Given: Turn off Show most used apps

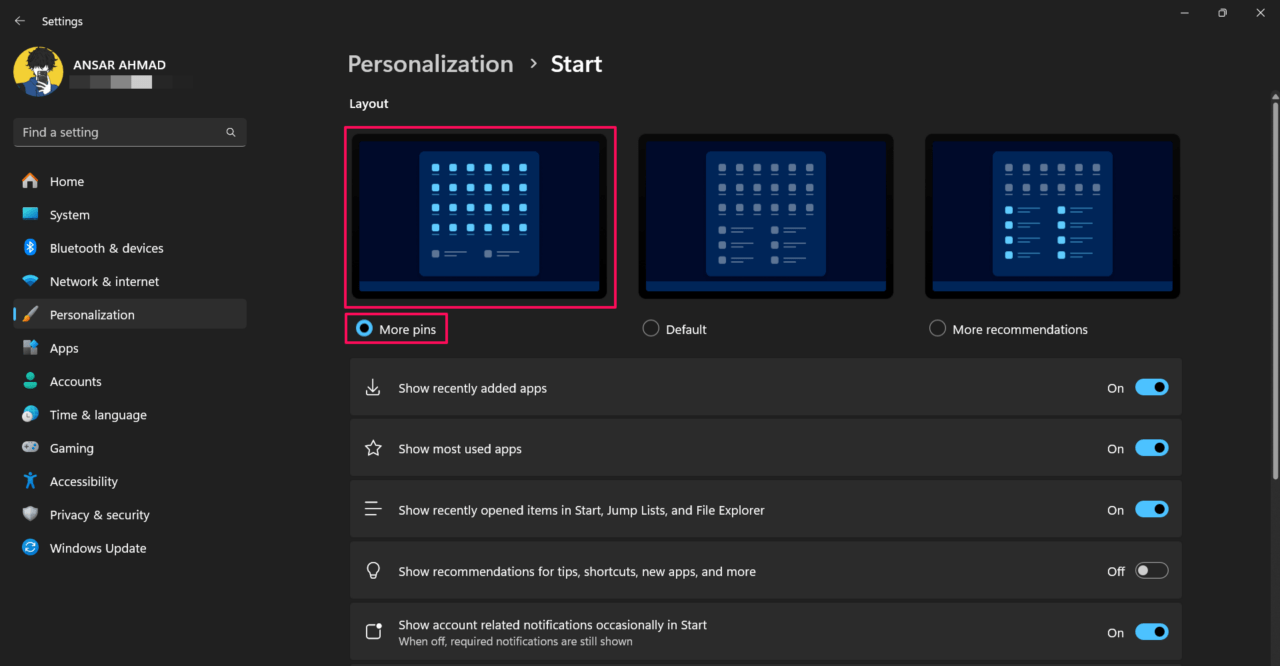Looking at the screenshot, I should click(1151, 449).
